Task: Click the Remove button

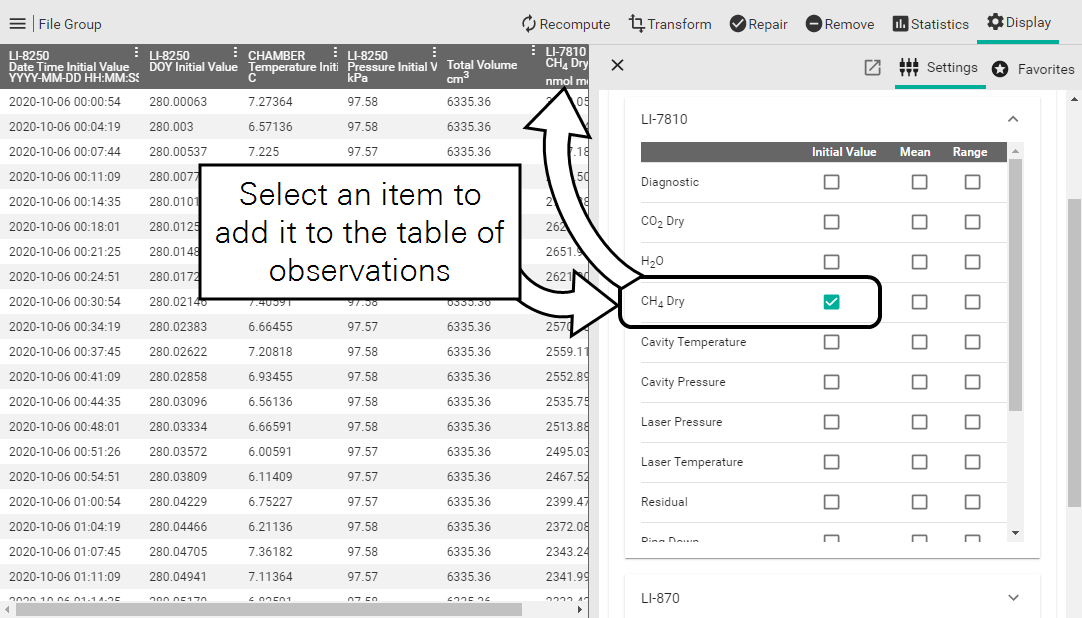Action: [x=840, y=24]
